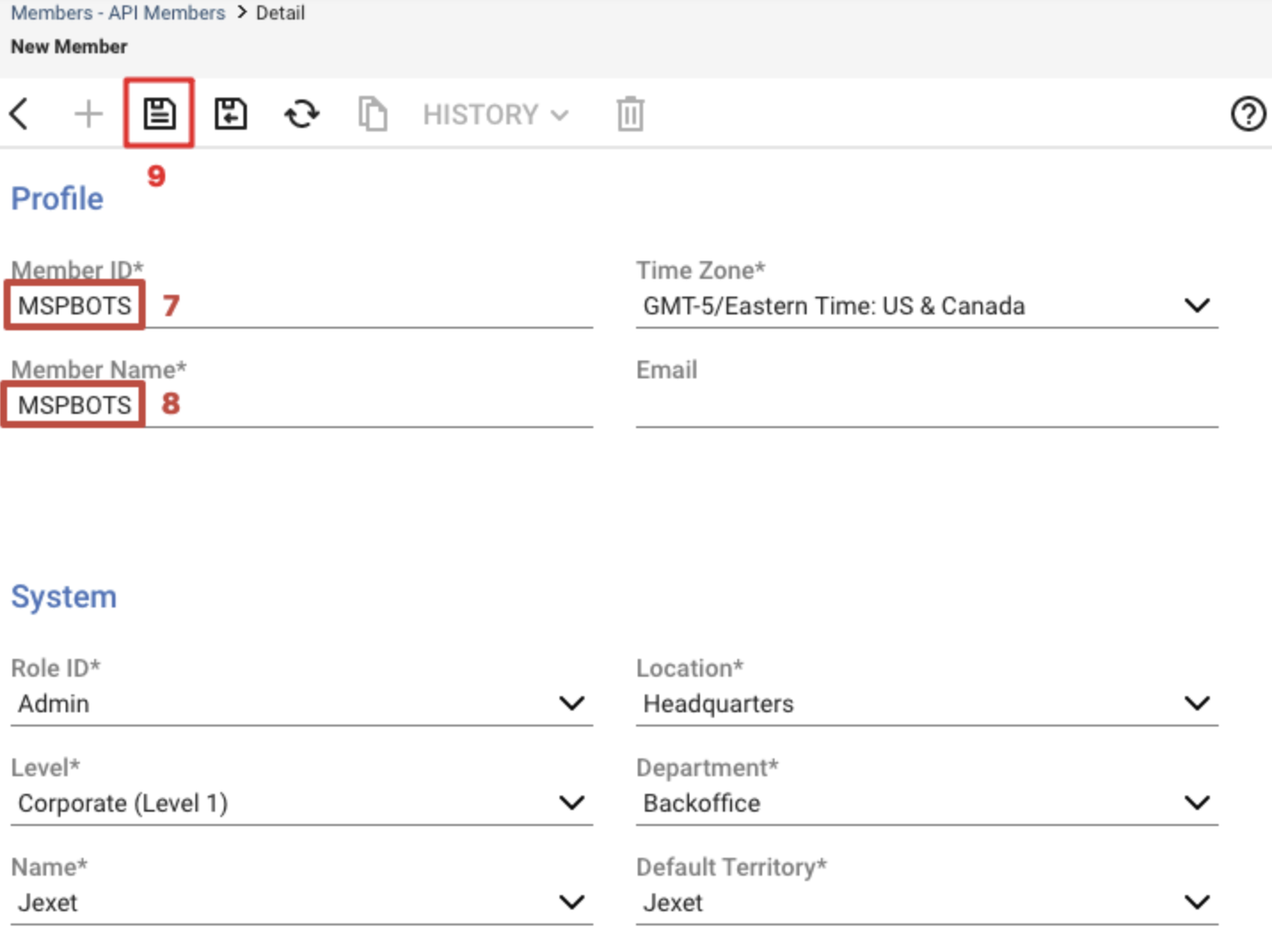Click the Member Name input field
This screenshot has width=1272, height=952.
click(301, 405)
